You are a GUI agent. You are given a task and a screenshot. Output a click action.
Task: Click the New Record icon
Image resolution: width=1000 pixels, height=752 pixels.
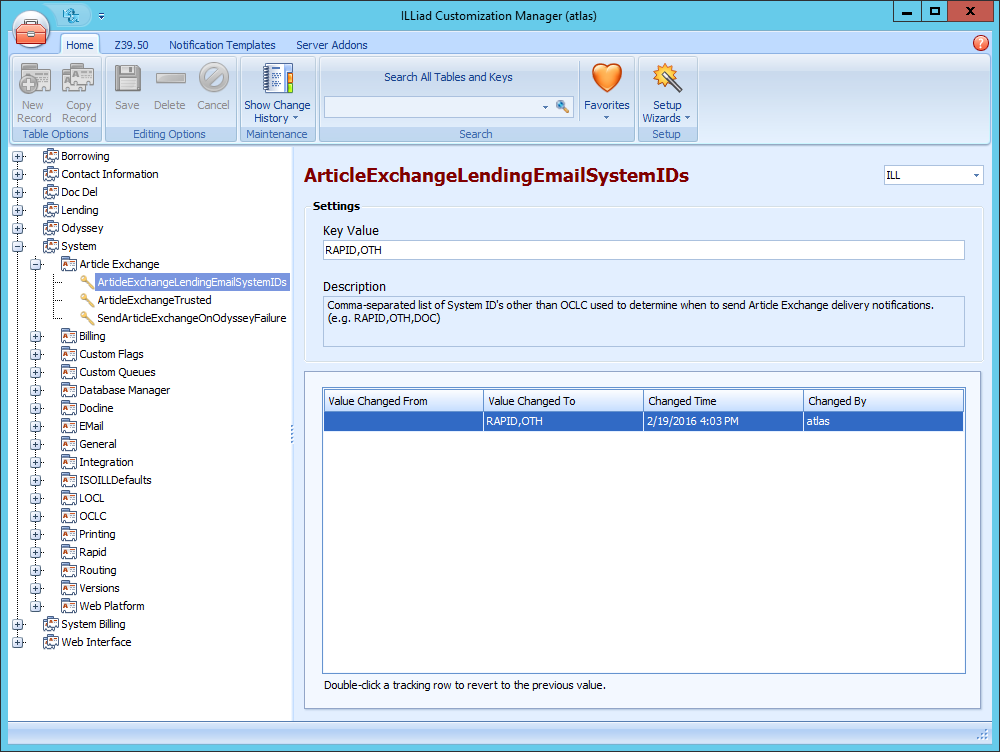34,80
